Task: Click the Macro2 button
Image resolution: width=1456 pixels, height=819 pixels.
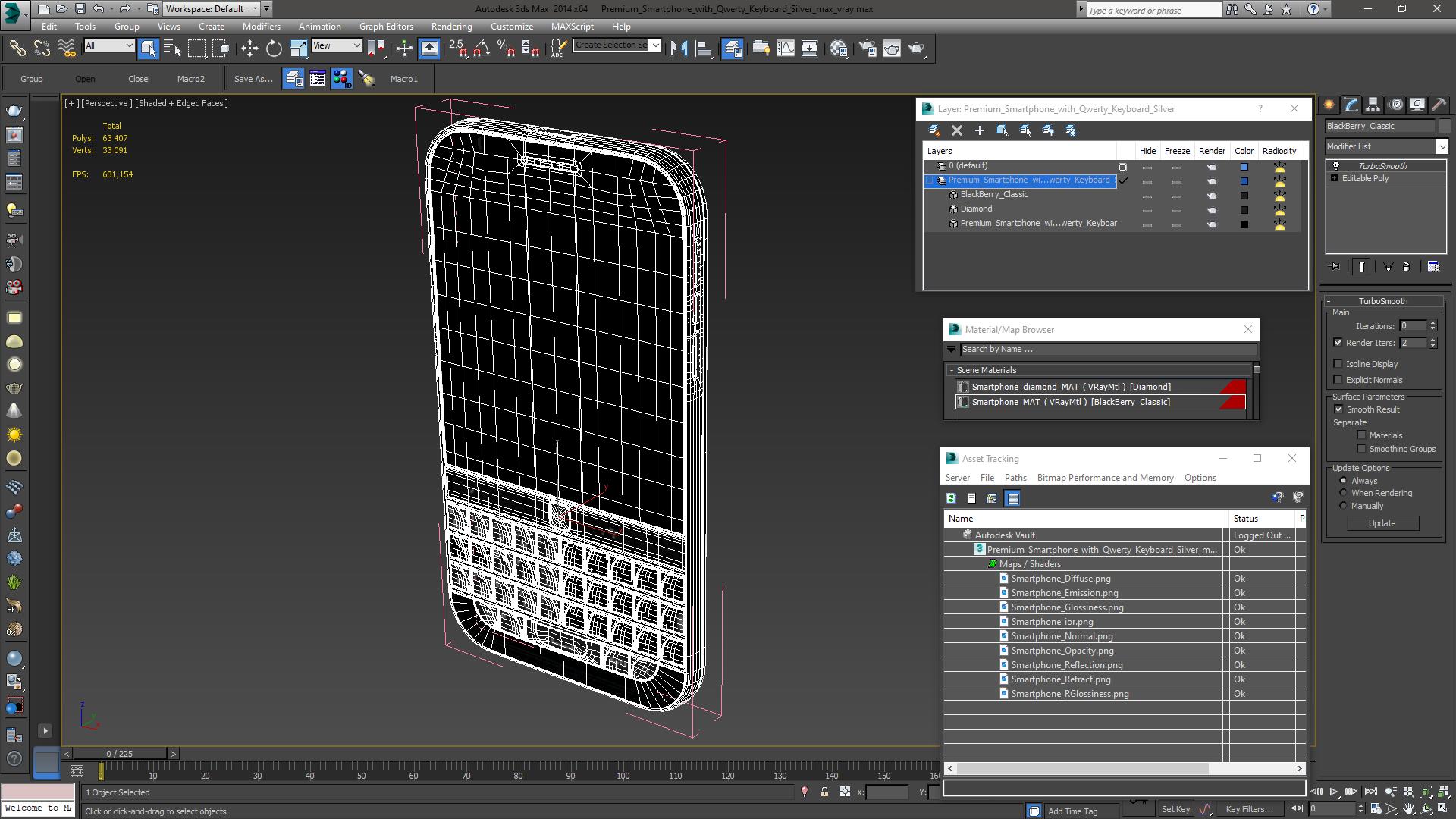Action: (191, 79)
